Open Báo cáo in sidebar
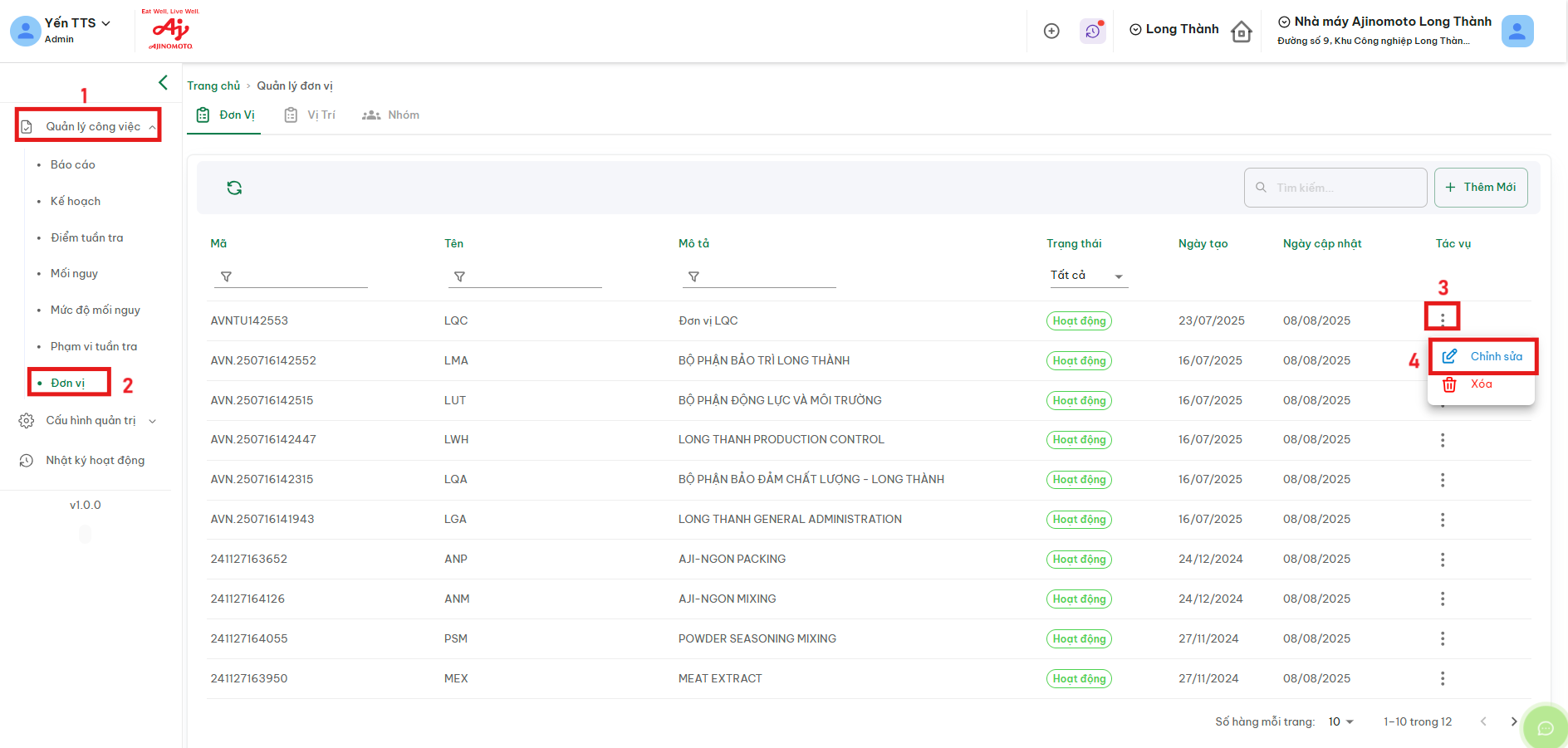The height and width of the screenshot is (748, 1568). 73,164
